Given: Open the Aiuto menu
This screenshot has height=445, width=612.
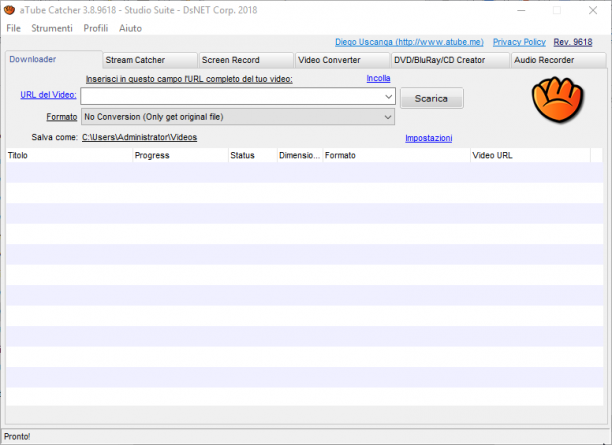Looking at the screenshot, I should click(x=130, y=28).
